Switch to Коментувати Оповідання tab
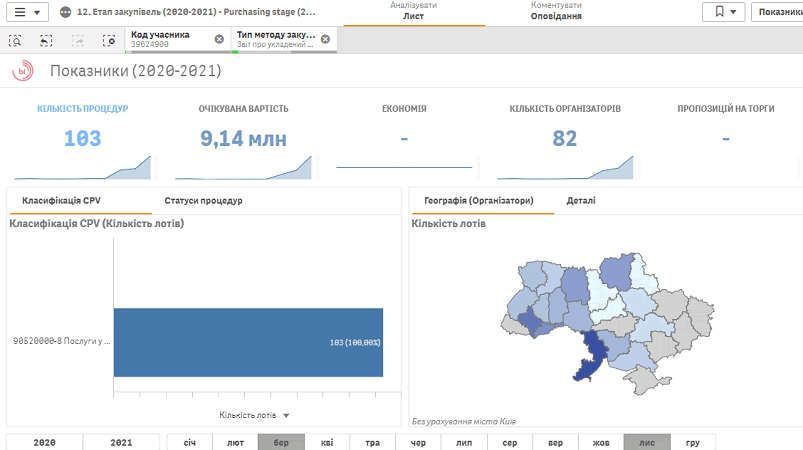Image resolution: width=803 pixels, height=450 pixels. (556, 11)
